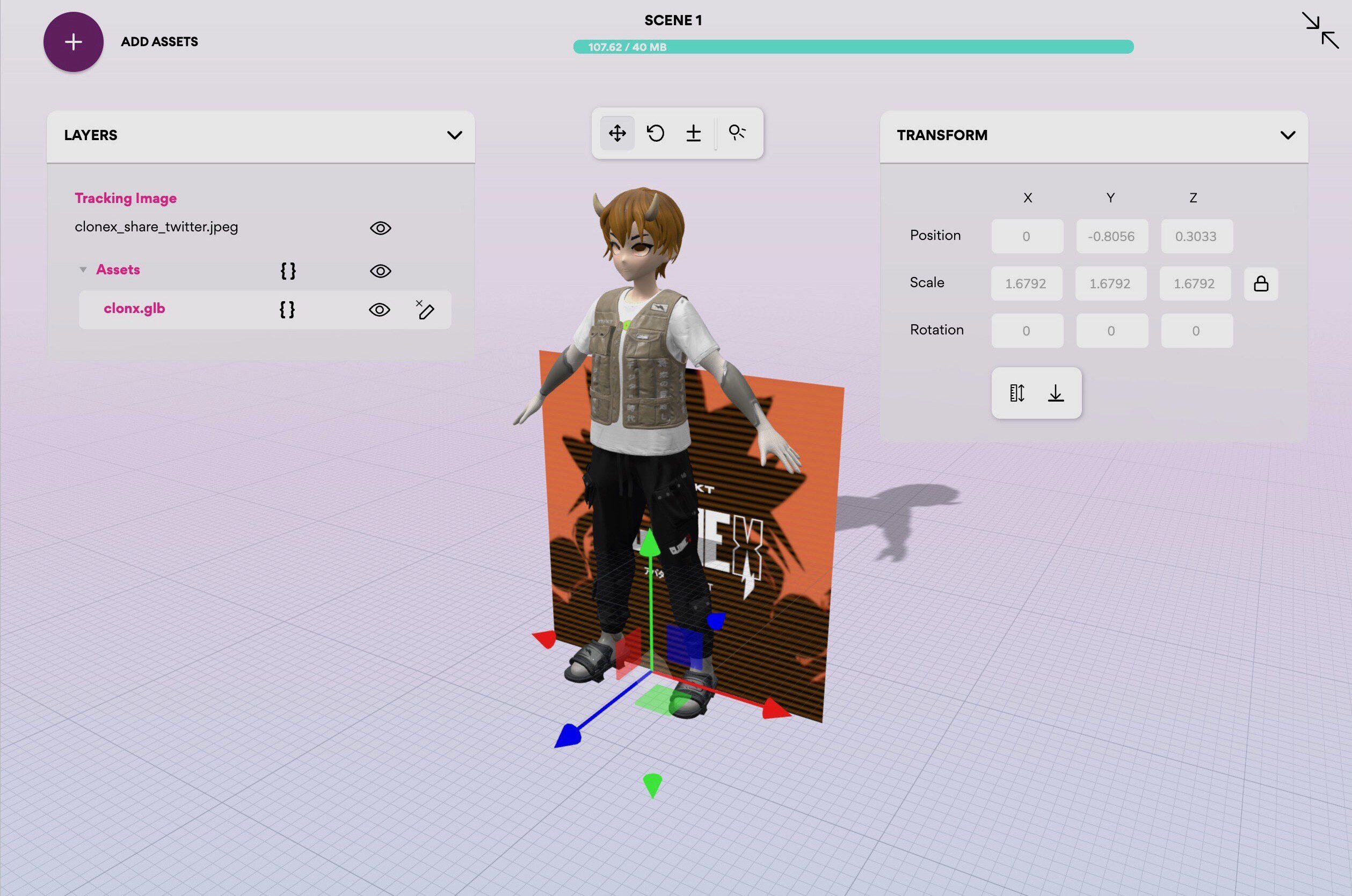Open animation brackets for clonx.glb
The width and height of the screenshot is (1352, 896).
pyautogui.click(x=287, y=310)
